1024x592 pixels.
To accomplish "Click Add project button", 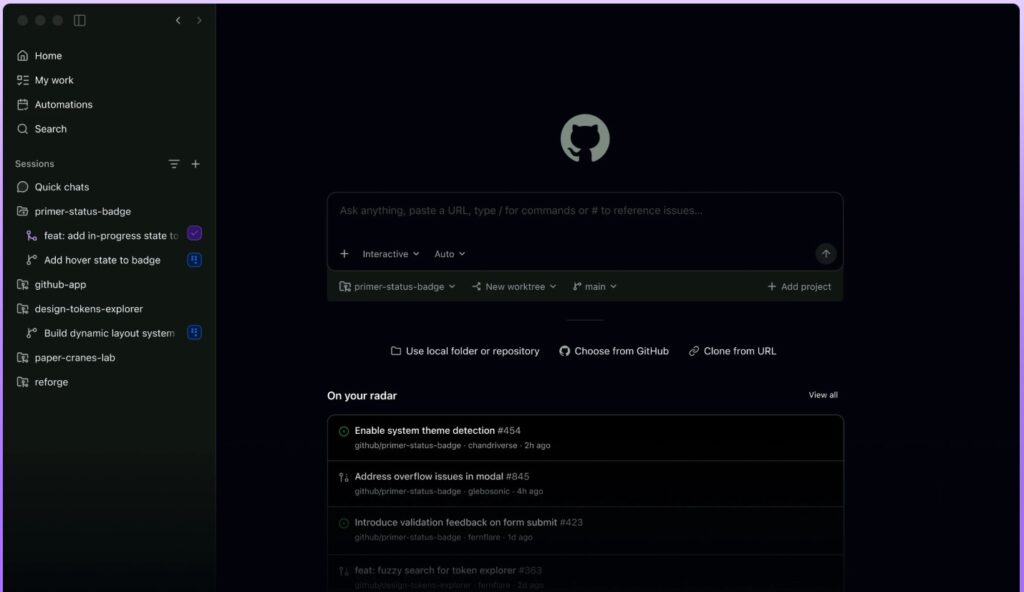I will [x=799, y=286].
